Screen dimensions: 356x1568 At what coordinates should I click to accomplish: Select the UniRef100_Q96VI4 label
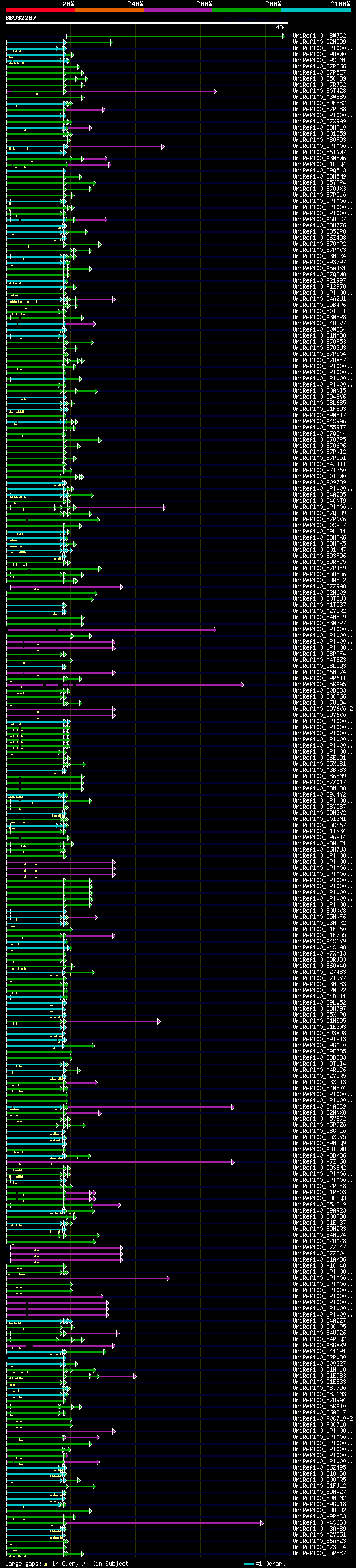319,837
